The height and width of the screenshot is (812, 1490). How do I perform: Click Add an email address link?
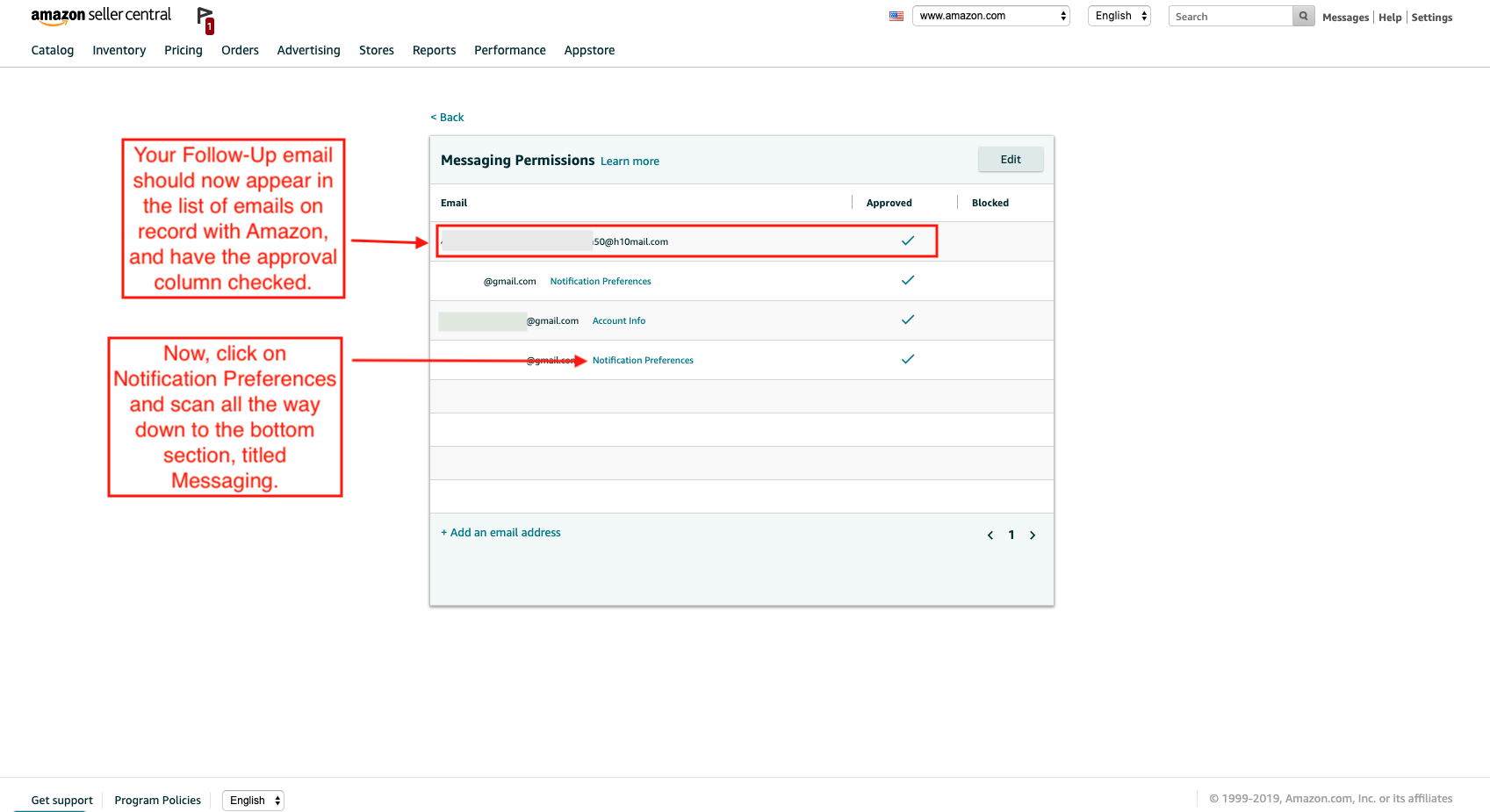[x=501, y=533]
